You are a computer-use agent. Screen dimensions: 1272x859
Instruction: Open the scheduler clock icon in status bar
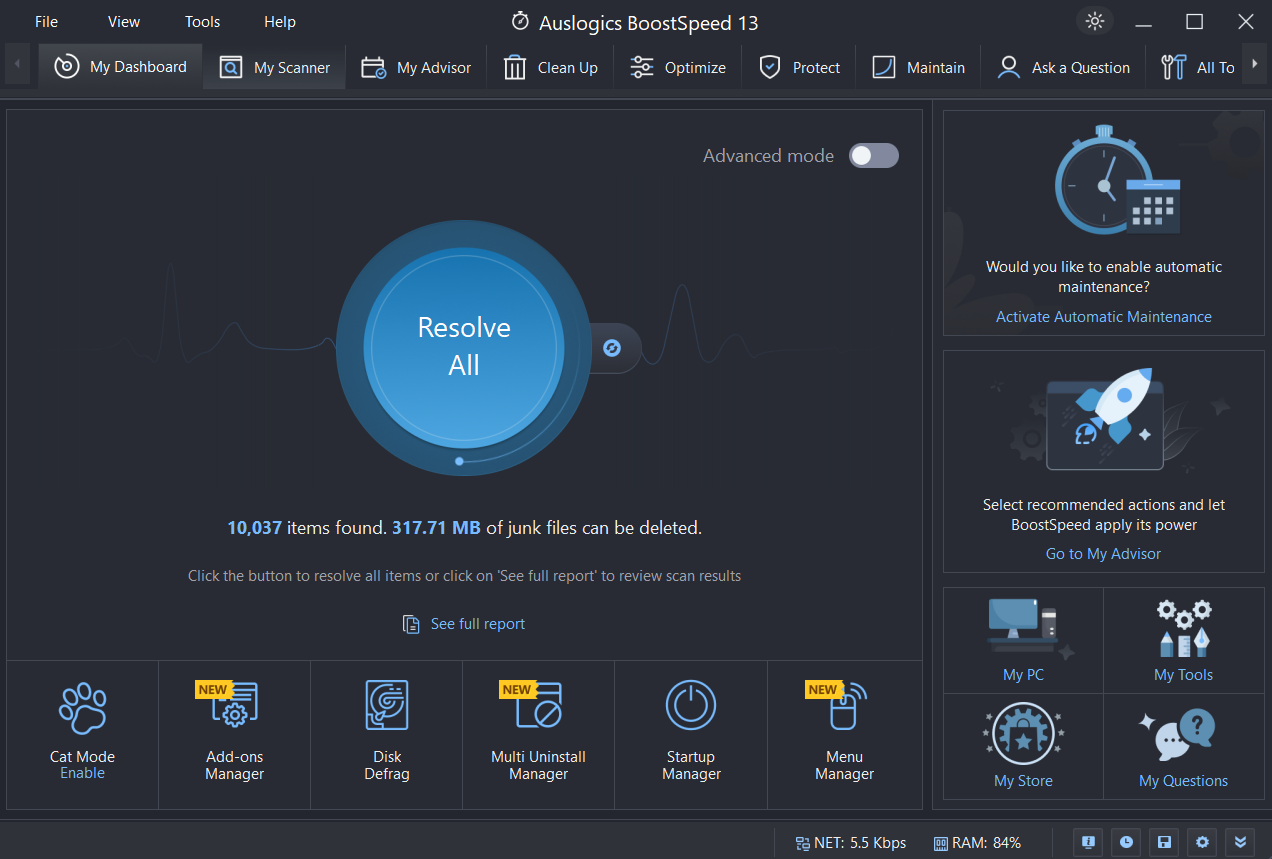click(1126, 842)
